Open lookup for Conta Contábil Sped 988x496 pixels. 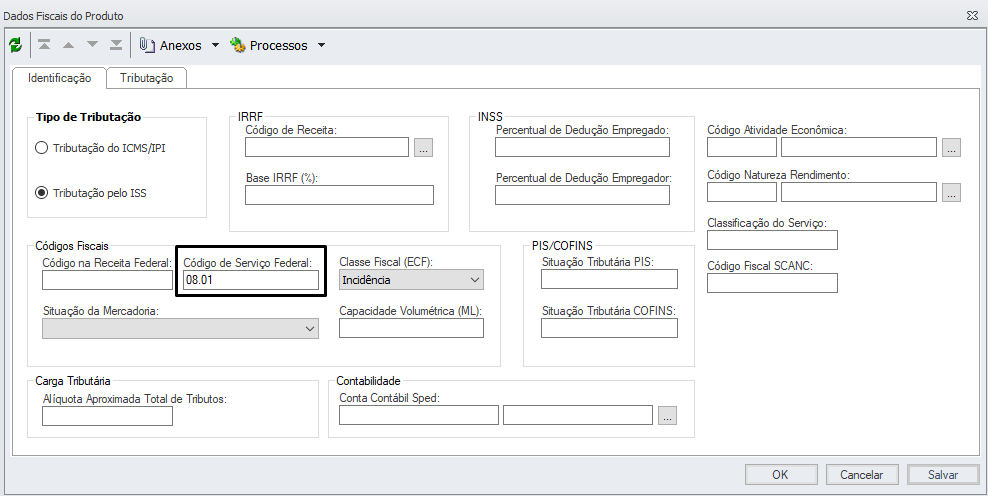click(667, 415)
